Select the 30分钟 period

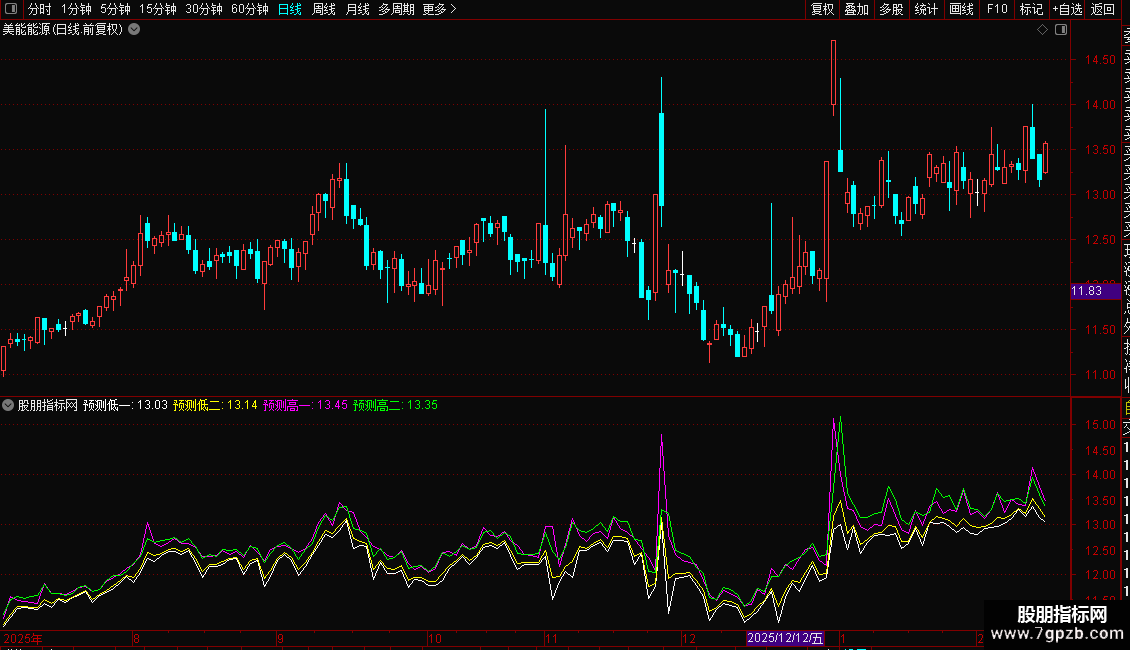click(204, 9)
